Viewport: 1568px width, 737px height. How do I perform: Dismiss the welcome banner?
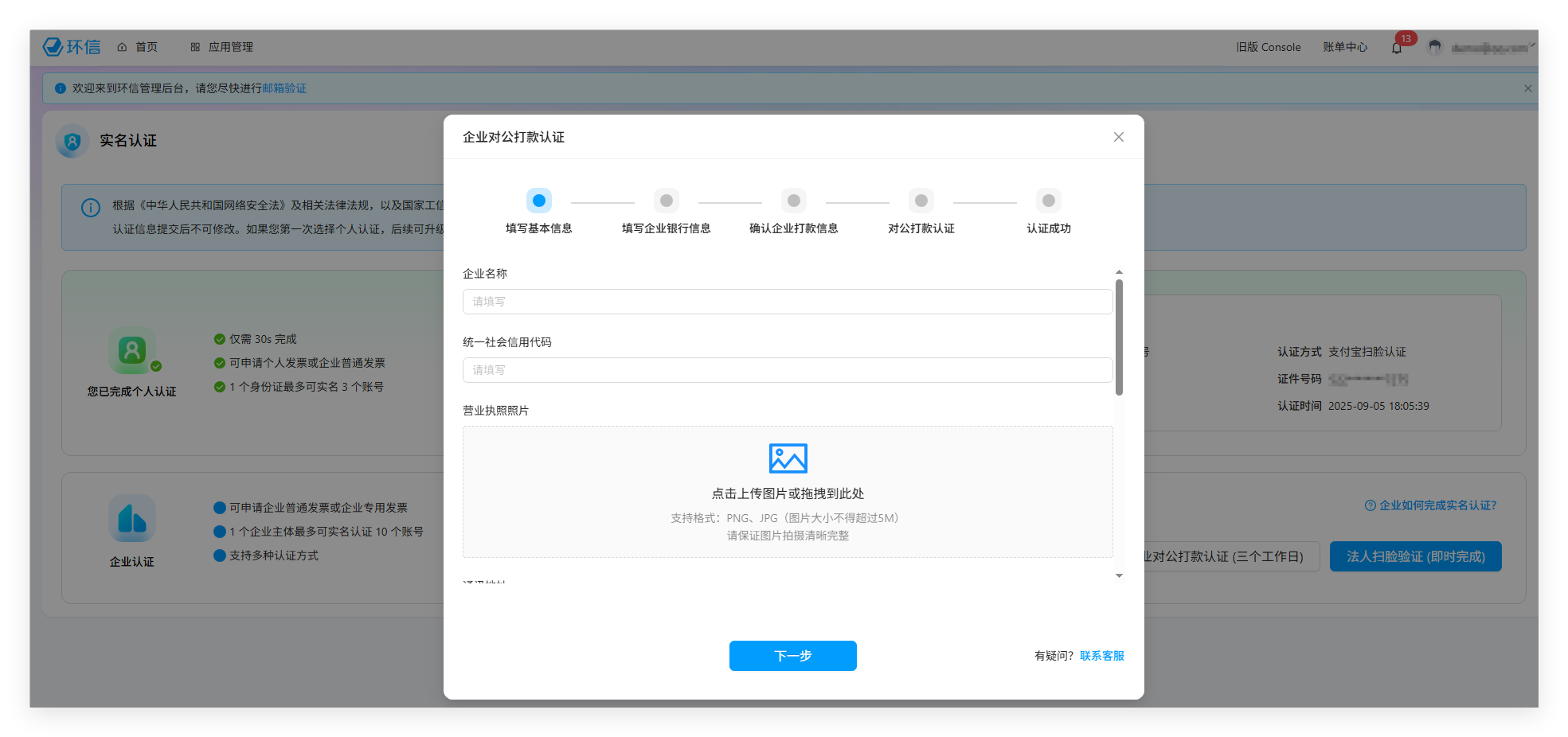pos(1527,88)
